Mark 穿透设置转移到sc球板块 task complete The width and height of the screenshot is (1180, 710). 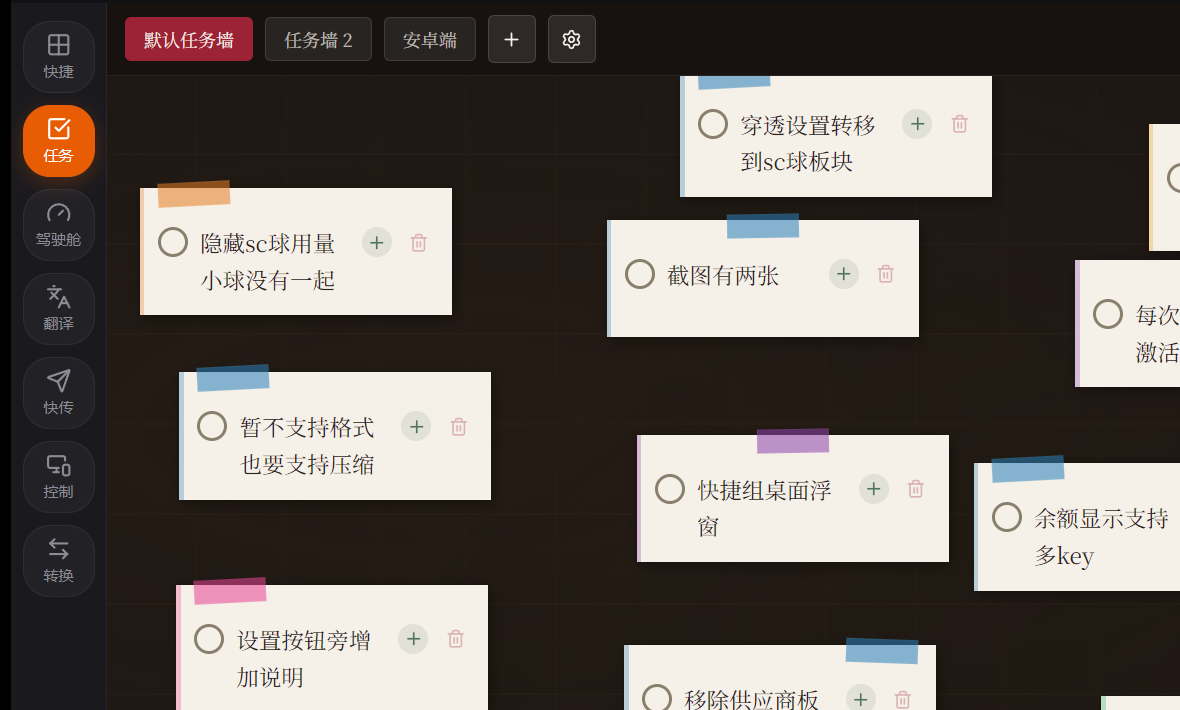pos(713,124)
